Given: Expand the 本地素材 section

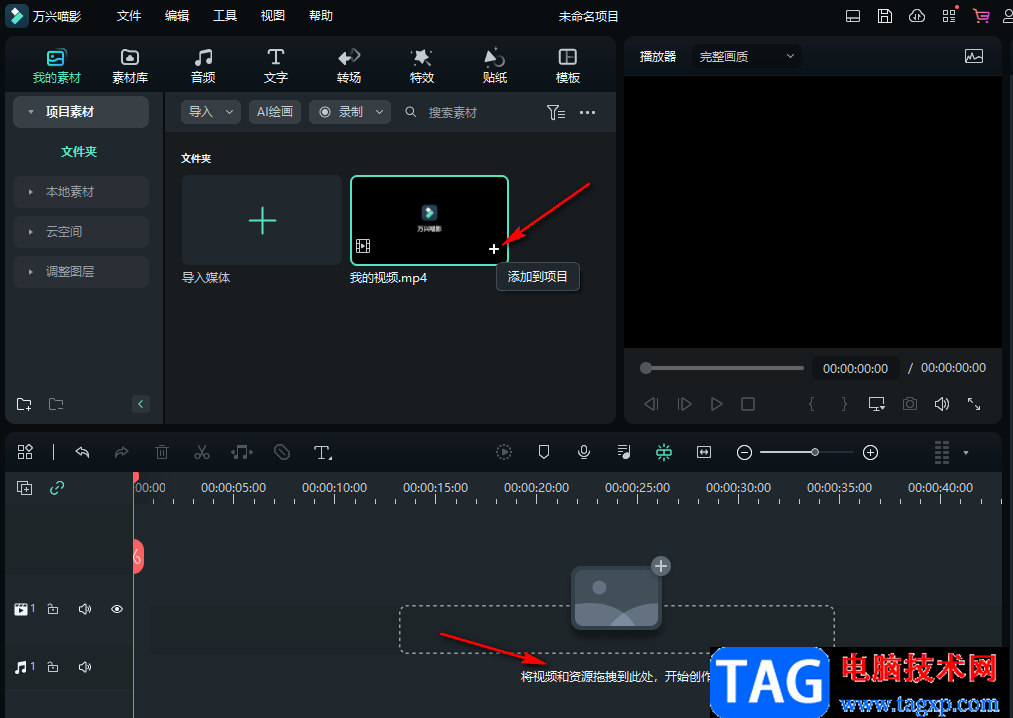Looking at the screenshot, I should click(x=30, y=192).
